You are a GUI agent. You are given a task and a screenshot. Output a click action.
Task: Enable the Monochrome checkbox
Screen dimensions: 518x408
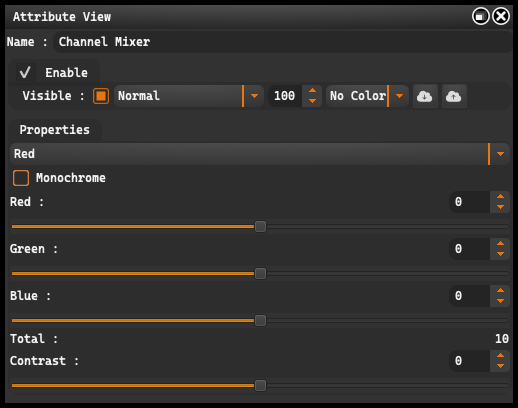click(x=21, y=178)
